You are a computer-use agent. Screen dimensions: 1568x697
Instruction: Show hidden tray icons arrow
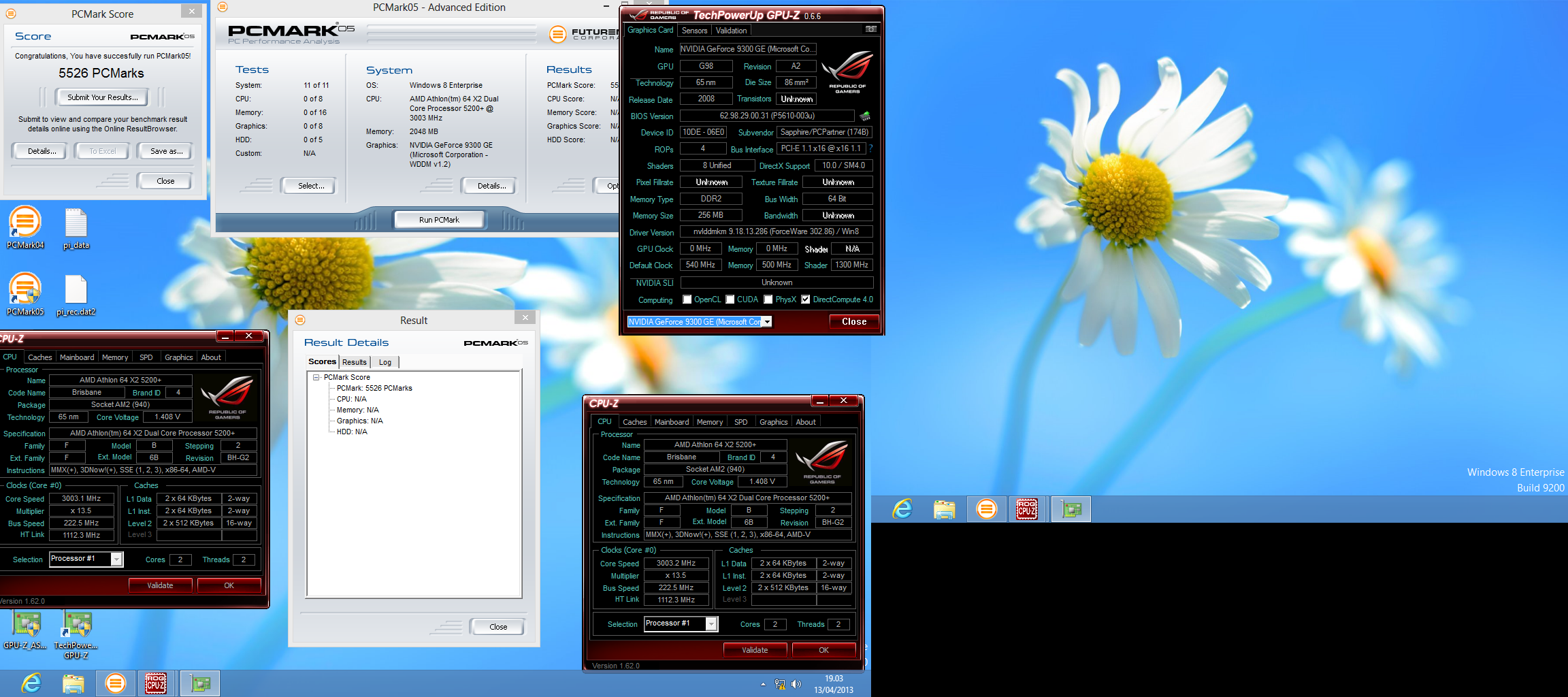click(x=763, y=684)
